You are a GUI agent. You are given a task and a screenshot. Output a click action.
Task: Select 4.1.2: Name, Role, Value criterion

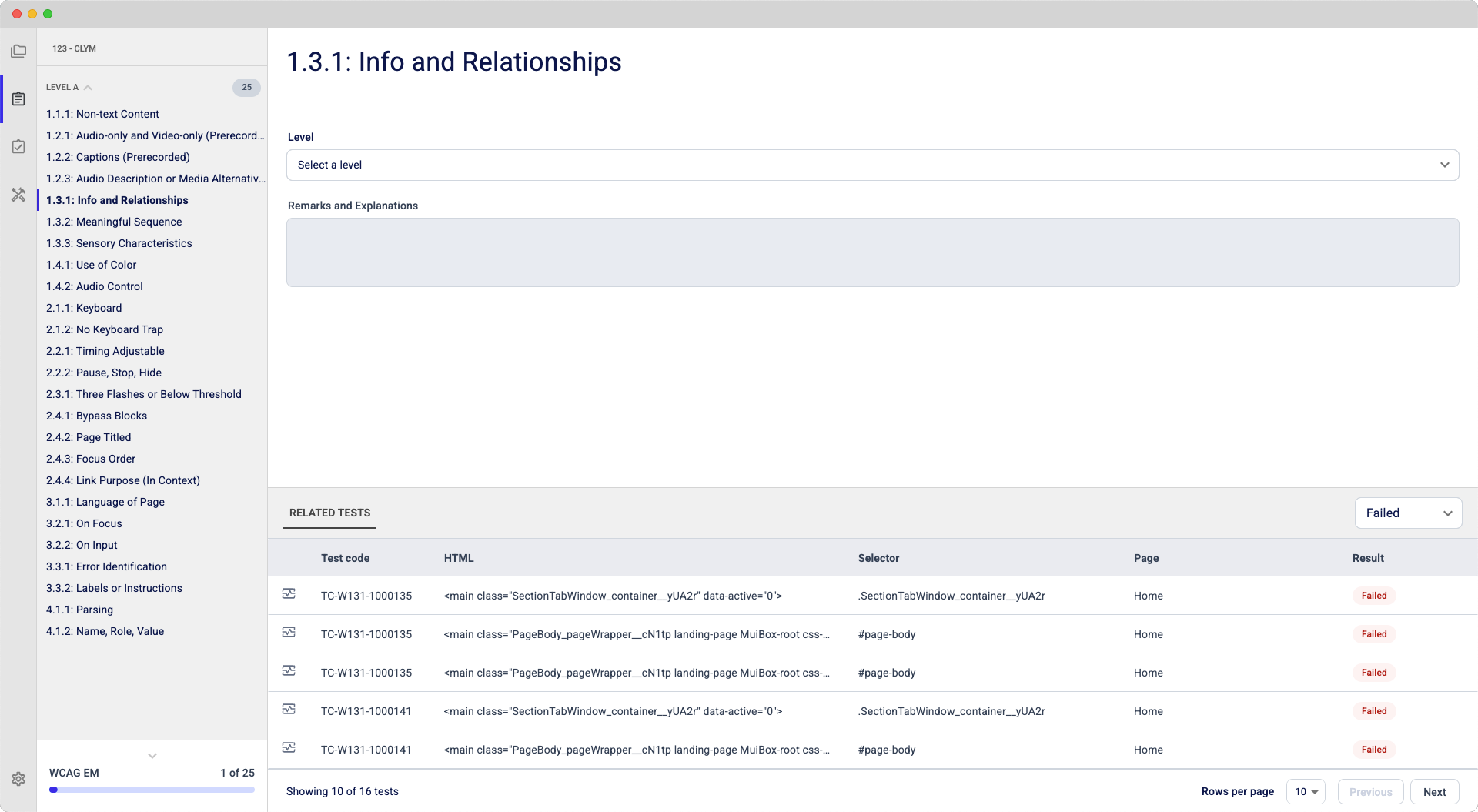coord(105,631)
